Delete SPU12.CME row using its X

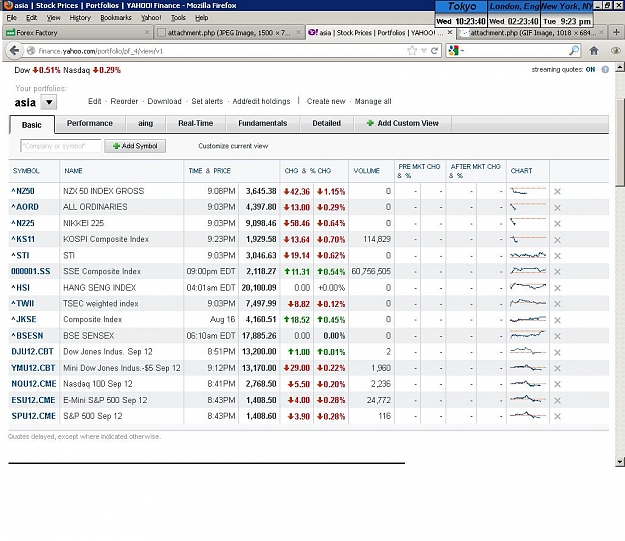point(557,416)
